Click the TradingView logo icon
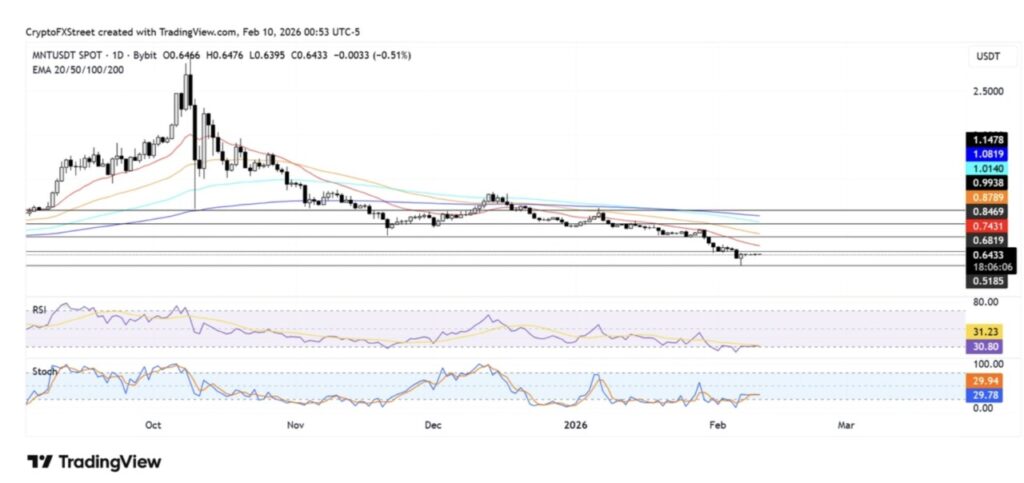Image resolution: width=1024 pixels, height=483 pixels. (x=40, y=462)
